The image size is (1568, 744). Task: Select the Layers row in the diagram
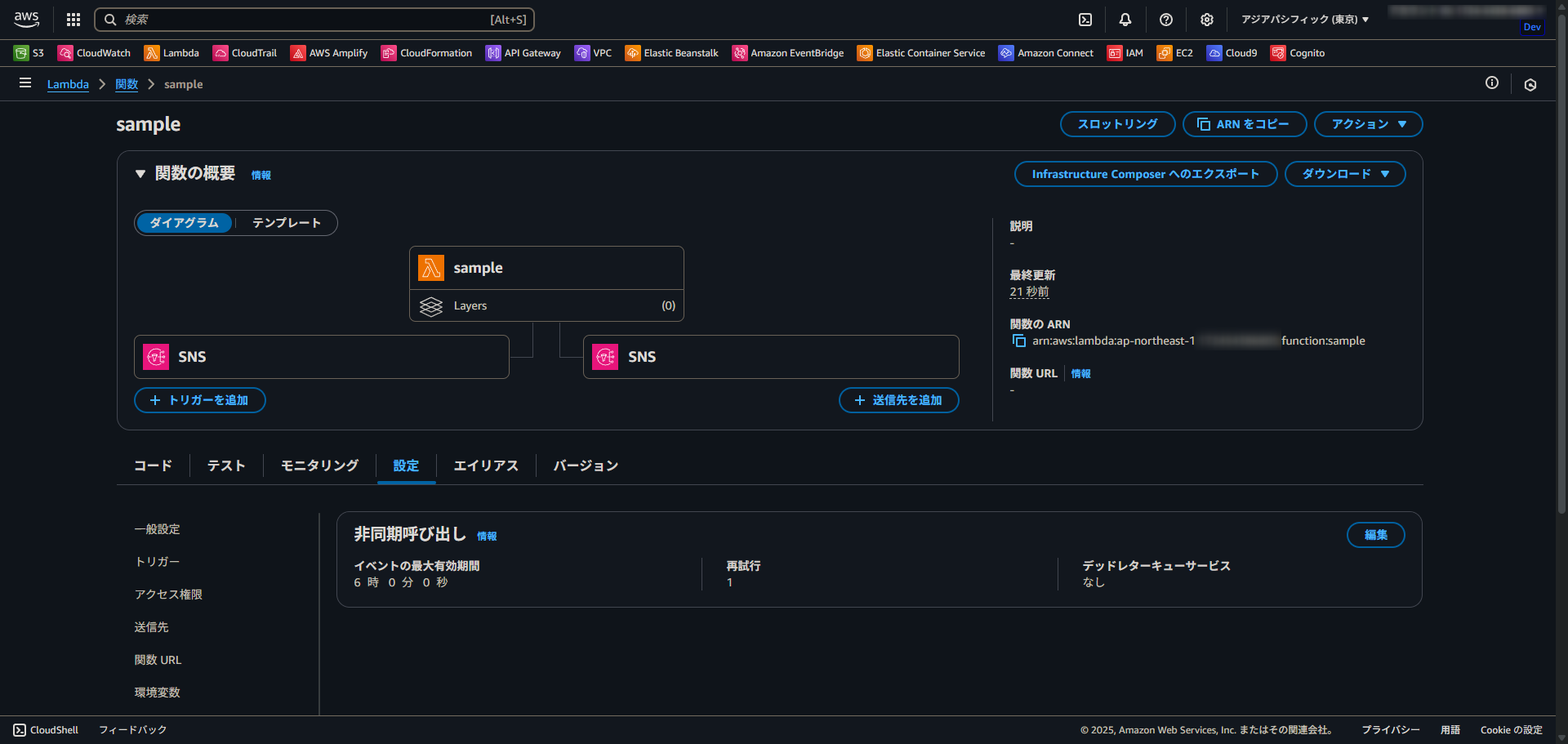(x=546, y=305)
